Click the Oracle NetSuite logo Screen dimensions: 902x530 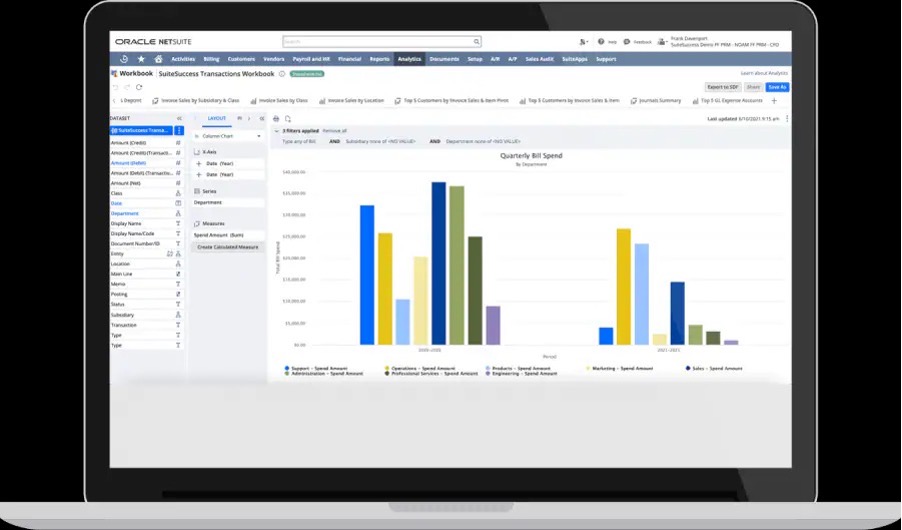(153, 41)
